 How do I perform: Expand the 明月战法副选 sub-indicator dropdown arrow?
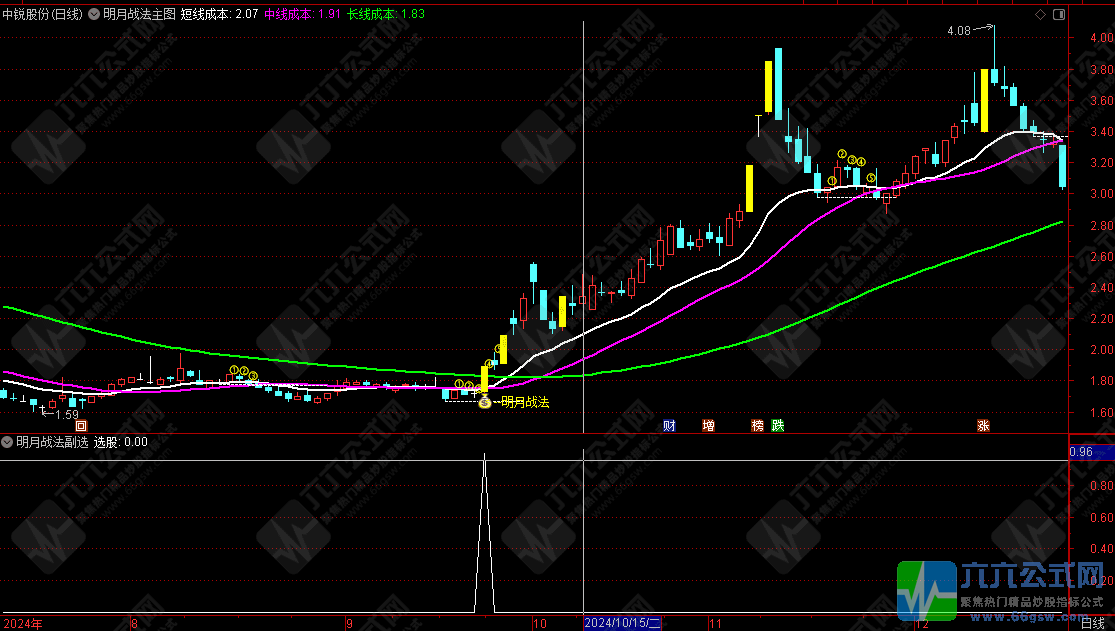[x=7, y=441]
